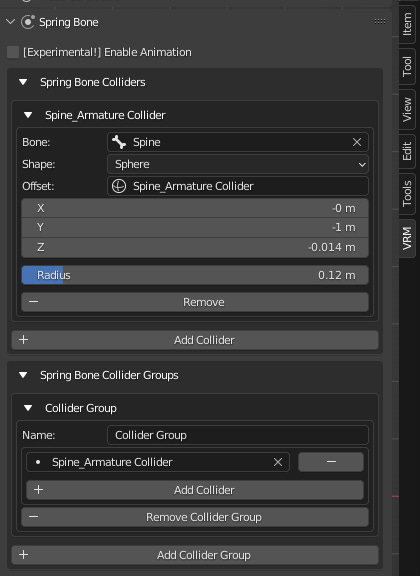Switch to the Tools sidebar tab

pos(407,194)
